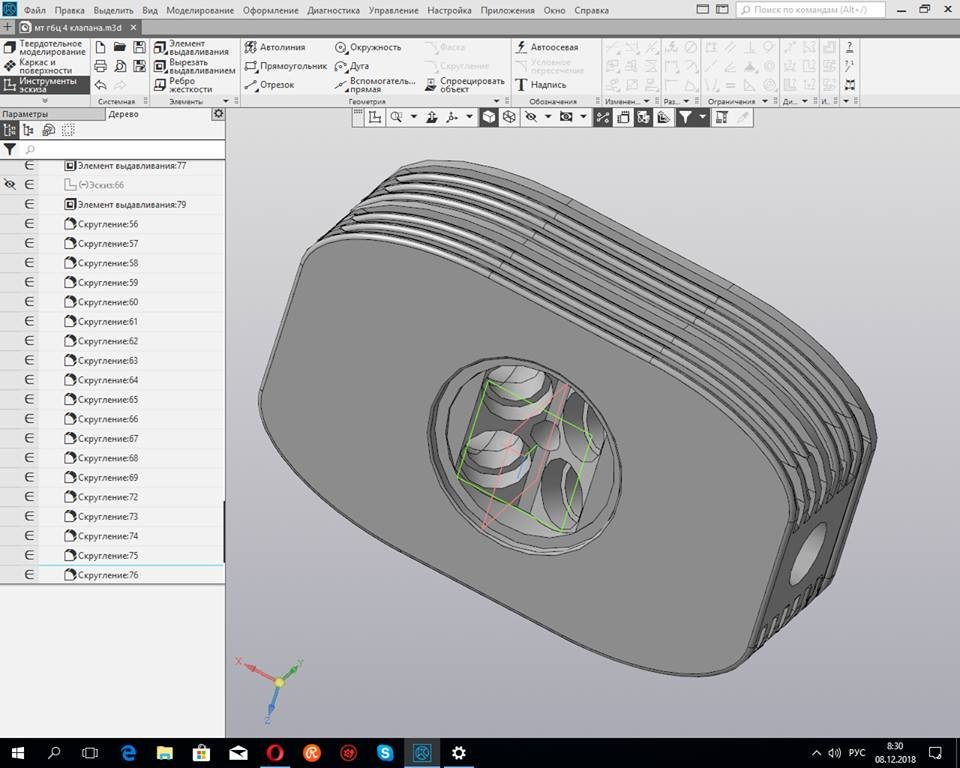The width and height of the screenshot is (960, 768).
Task: Click the save document icon
Action: 139,47
